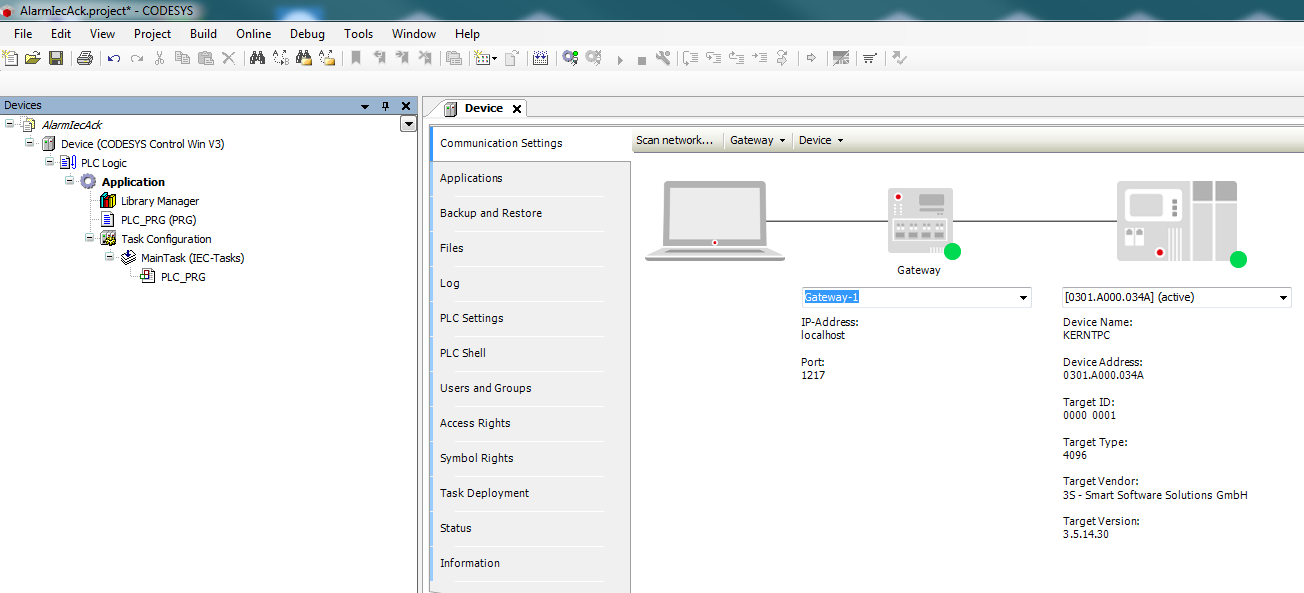Click the Build icon in toolbar
This screenshot has width=1304, height=593.
540,58
